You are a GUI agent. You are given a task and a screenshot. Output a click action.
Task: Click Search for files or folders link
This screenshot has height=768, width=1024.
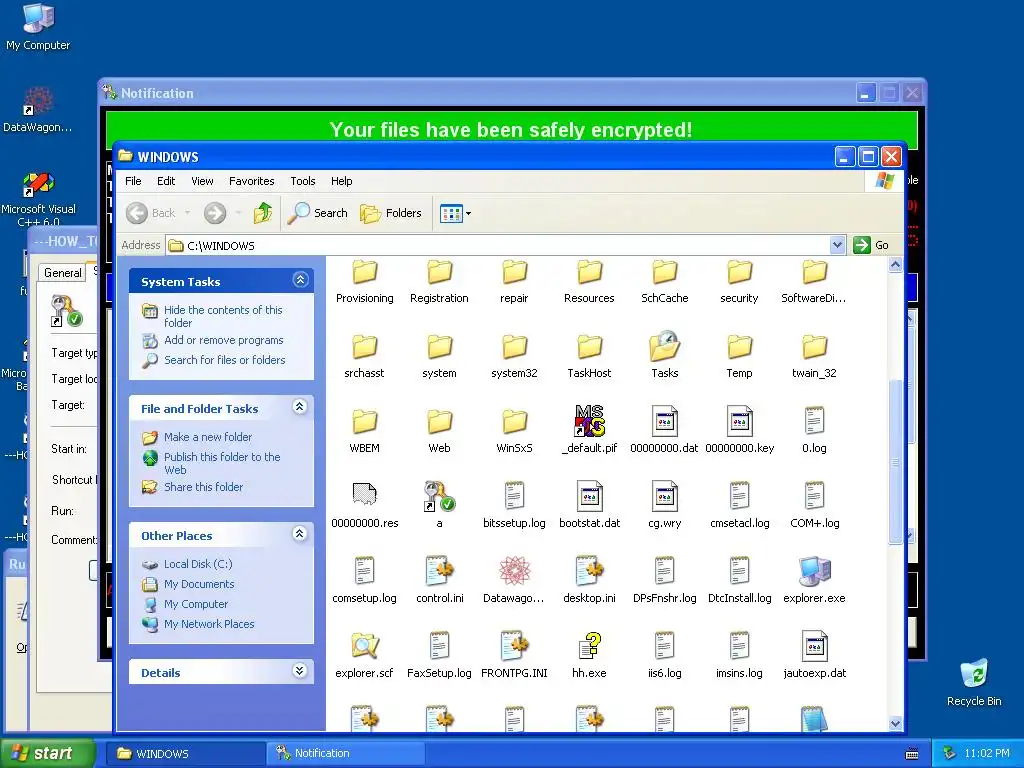(x=225, y=360)
